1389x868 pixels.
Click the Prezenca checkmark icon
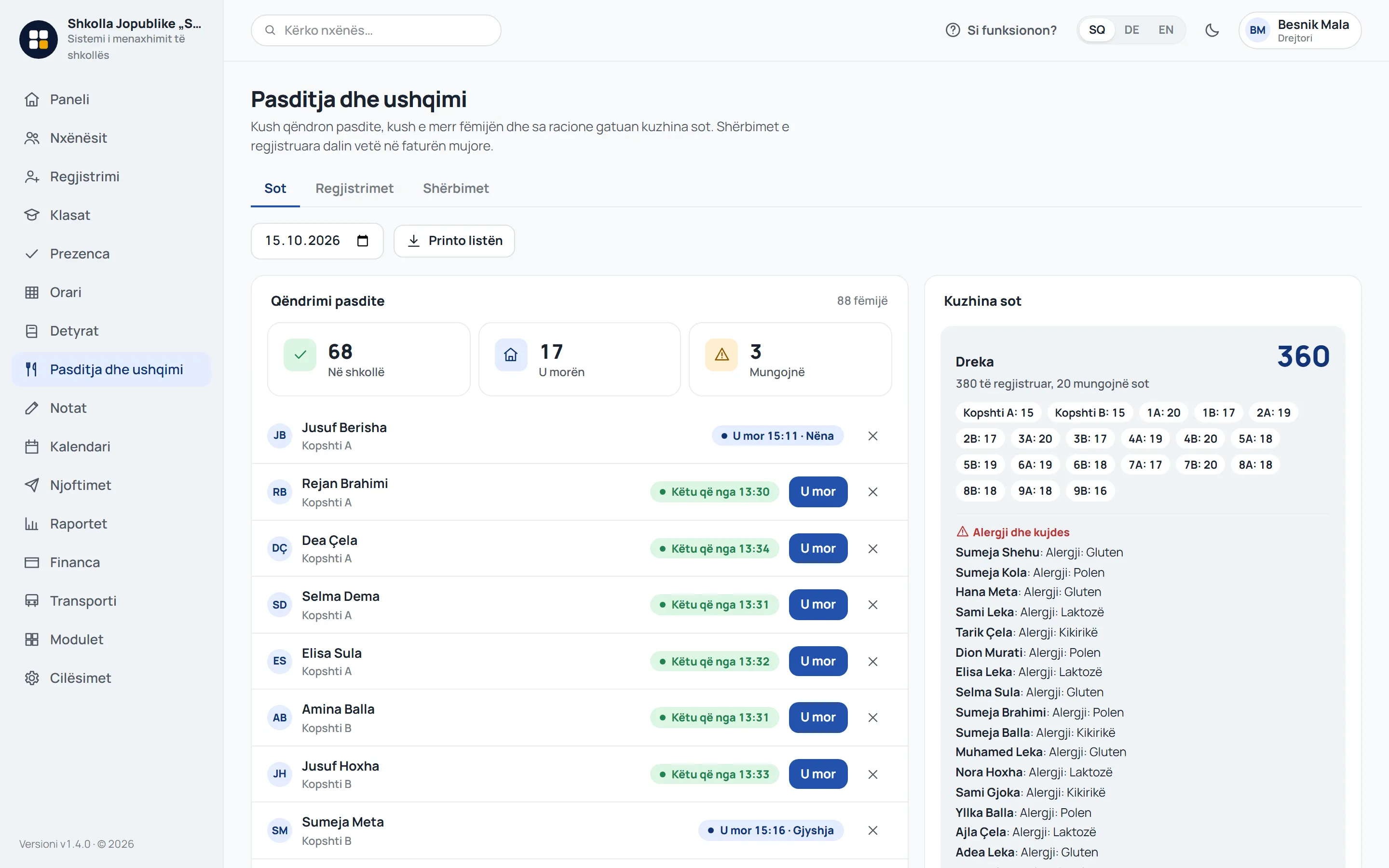[x=31, y=253]
